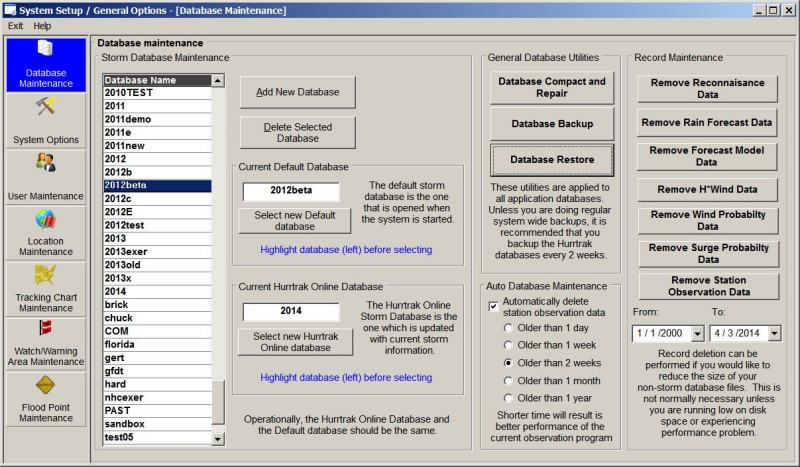Choose the Older than 1 month option
The image size is (800, 467).
[510, 381]
